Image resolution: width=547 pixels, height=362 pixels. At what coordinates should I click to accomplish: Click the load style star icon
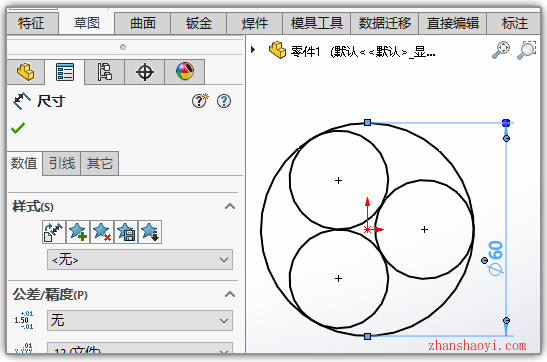click(150, 232)
